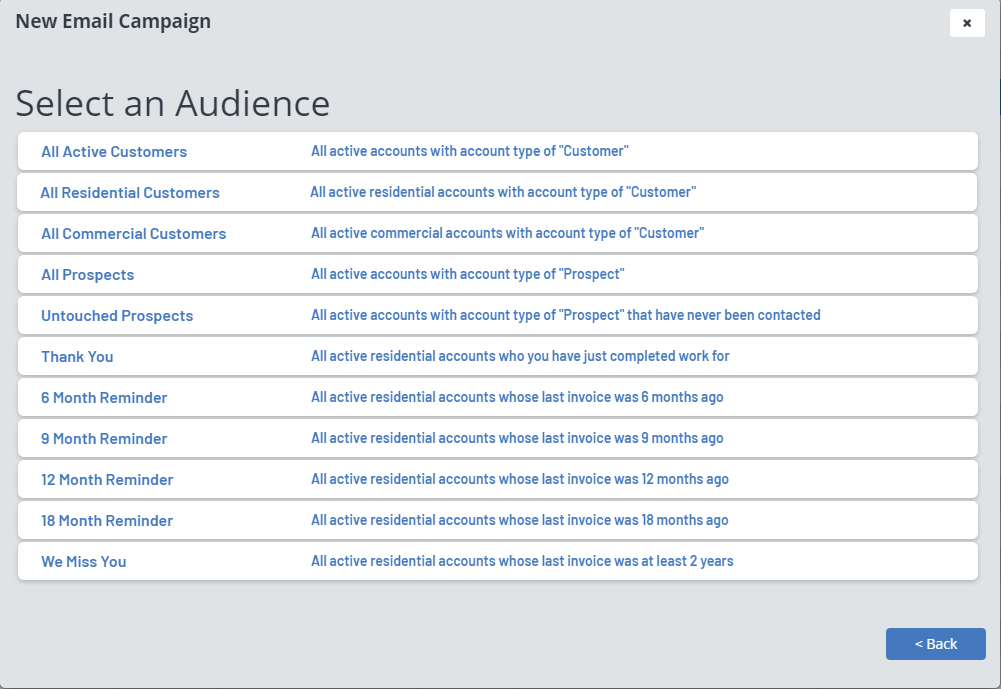Close the New Email Campaign dialog
1001x689 pixels.
click(967, 23)
